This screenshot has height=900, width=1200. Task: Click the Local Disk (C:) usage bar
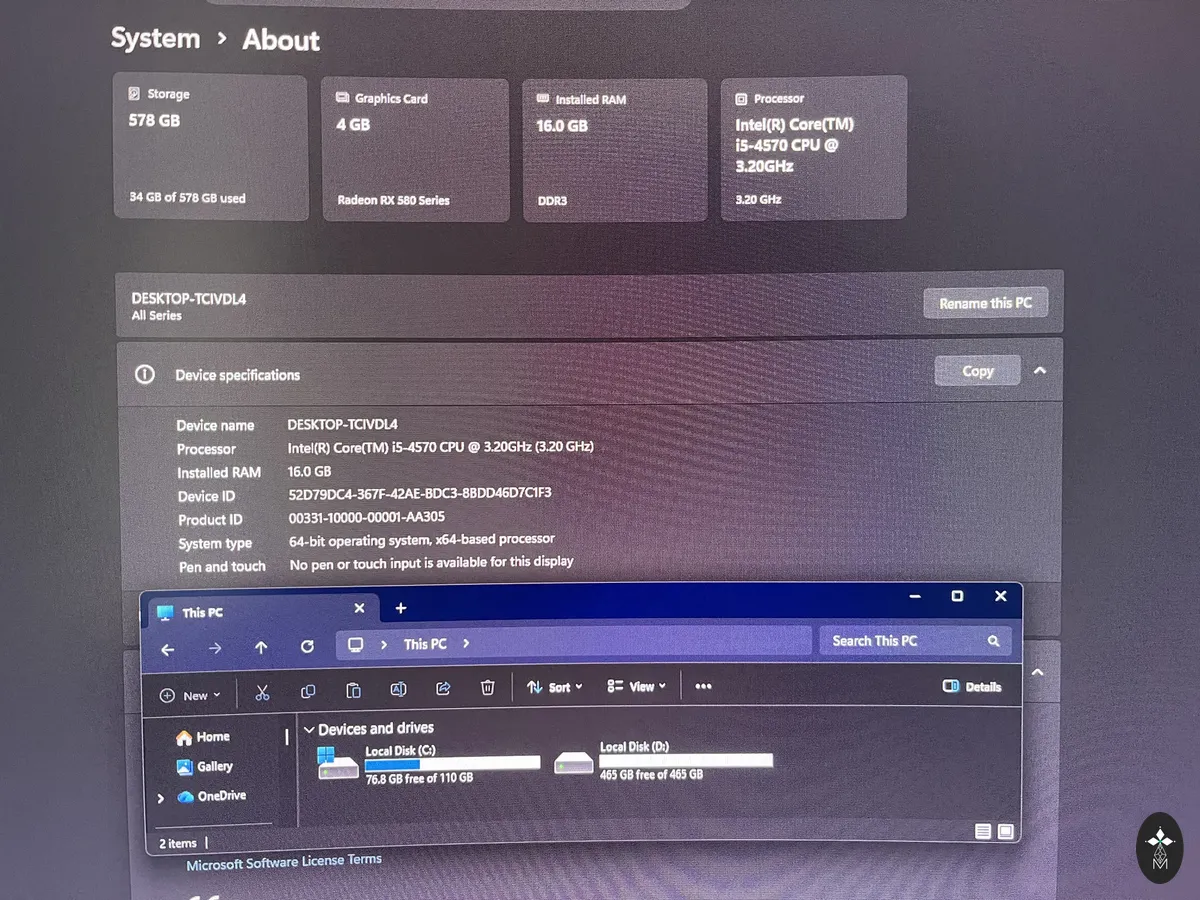click(x=452, y=763)
